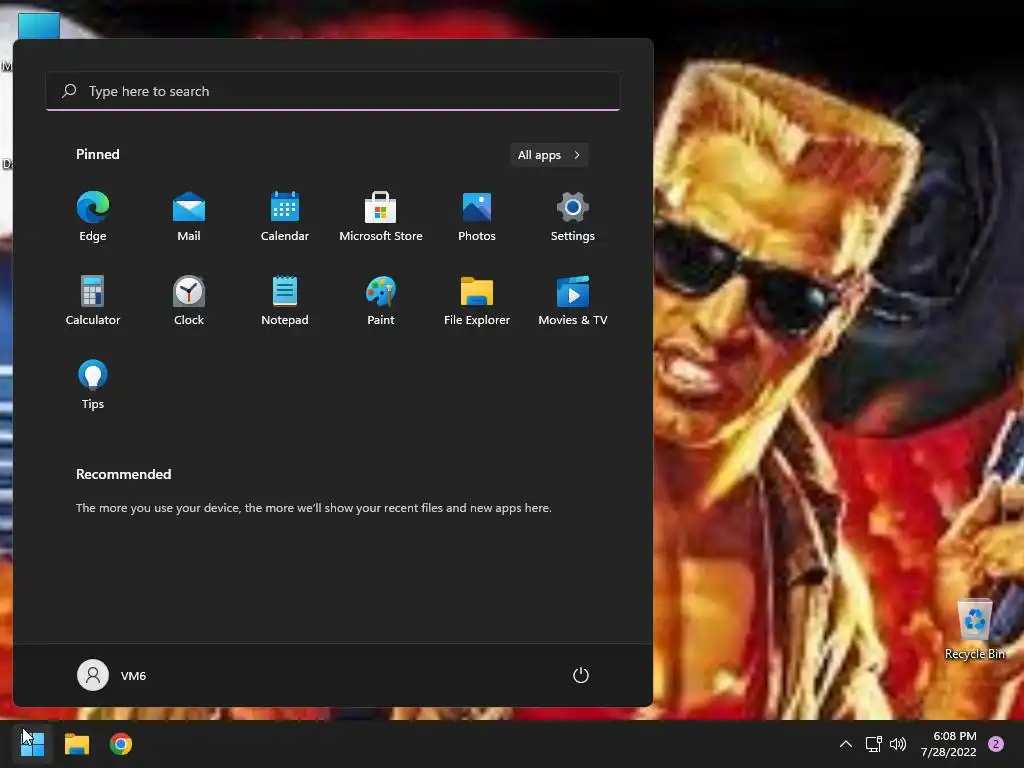Open File Explorer from pinned apps
The image size is (1024, 768).
point(477,300)
